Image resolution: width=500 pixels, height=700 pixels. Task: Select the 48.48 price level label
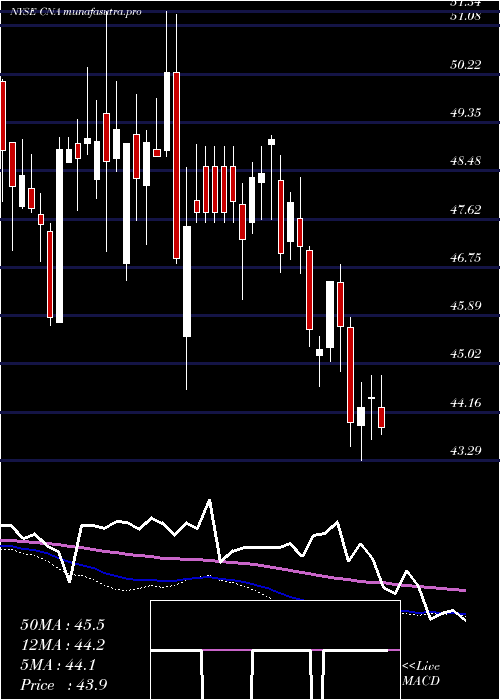(x=466, y=160)
